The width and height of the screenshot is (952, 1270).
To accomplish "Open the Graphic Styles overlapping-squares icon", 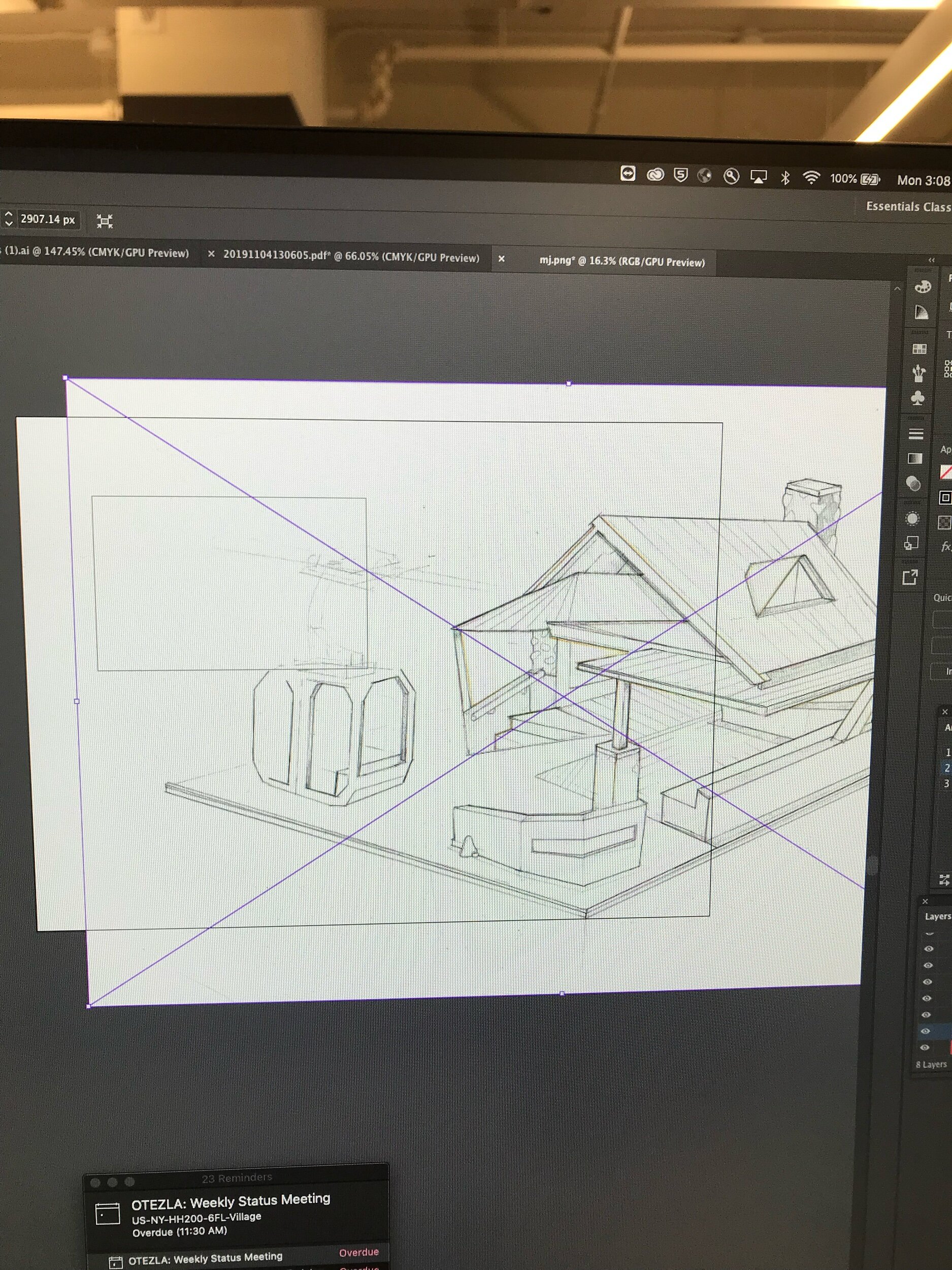I will coord(911,543).
